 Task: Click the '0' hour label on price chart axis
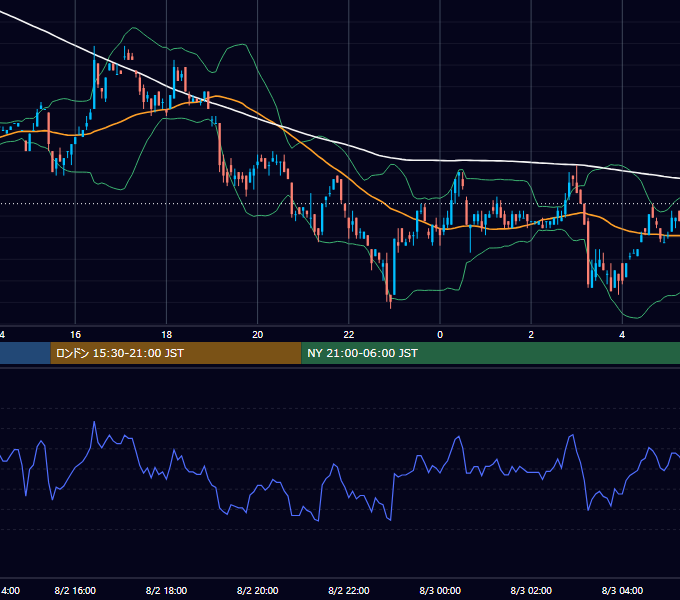click(440, 335)
